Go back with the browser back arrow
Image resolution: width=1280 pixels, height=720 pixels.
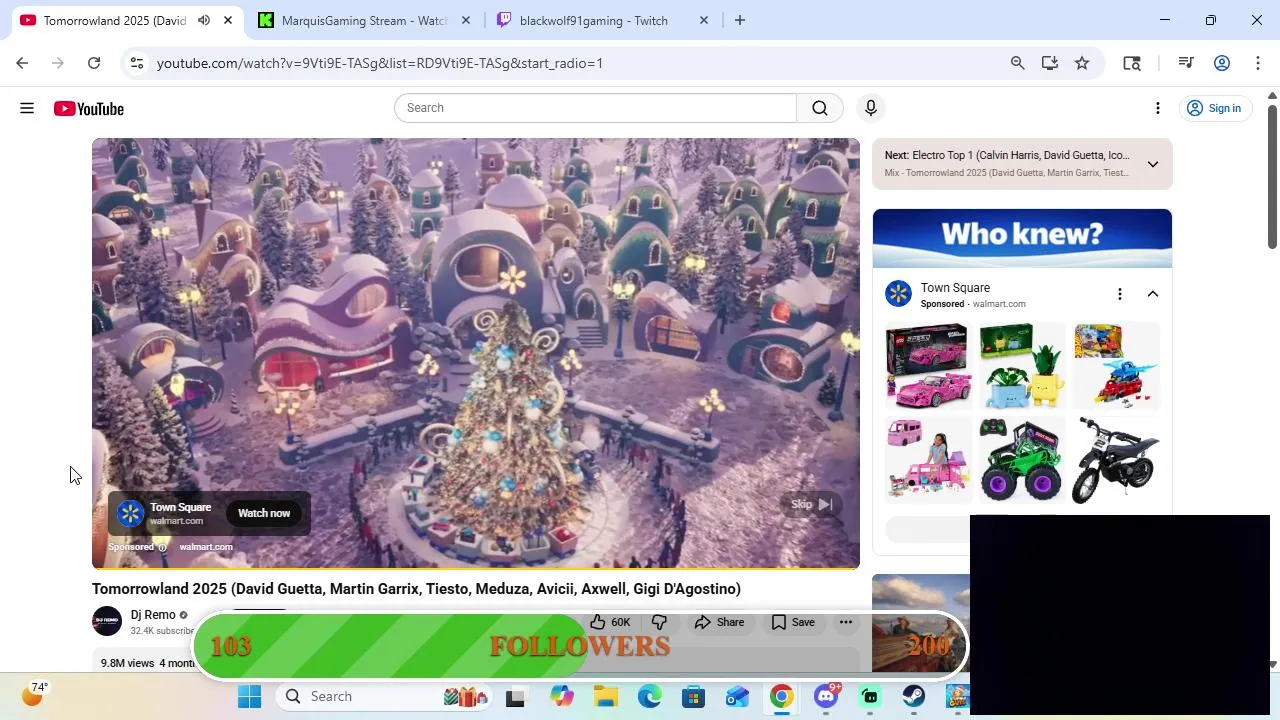(22, 63)
